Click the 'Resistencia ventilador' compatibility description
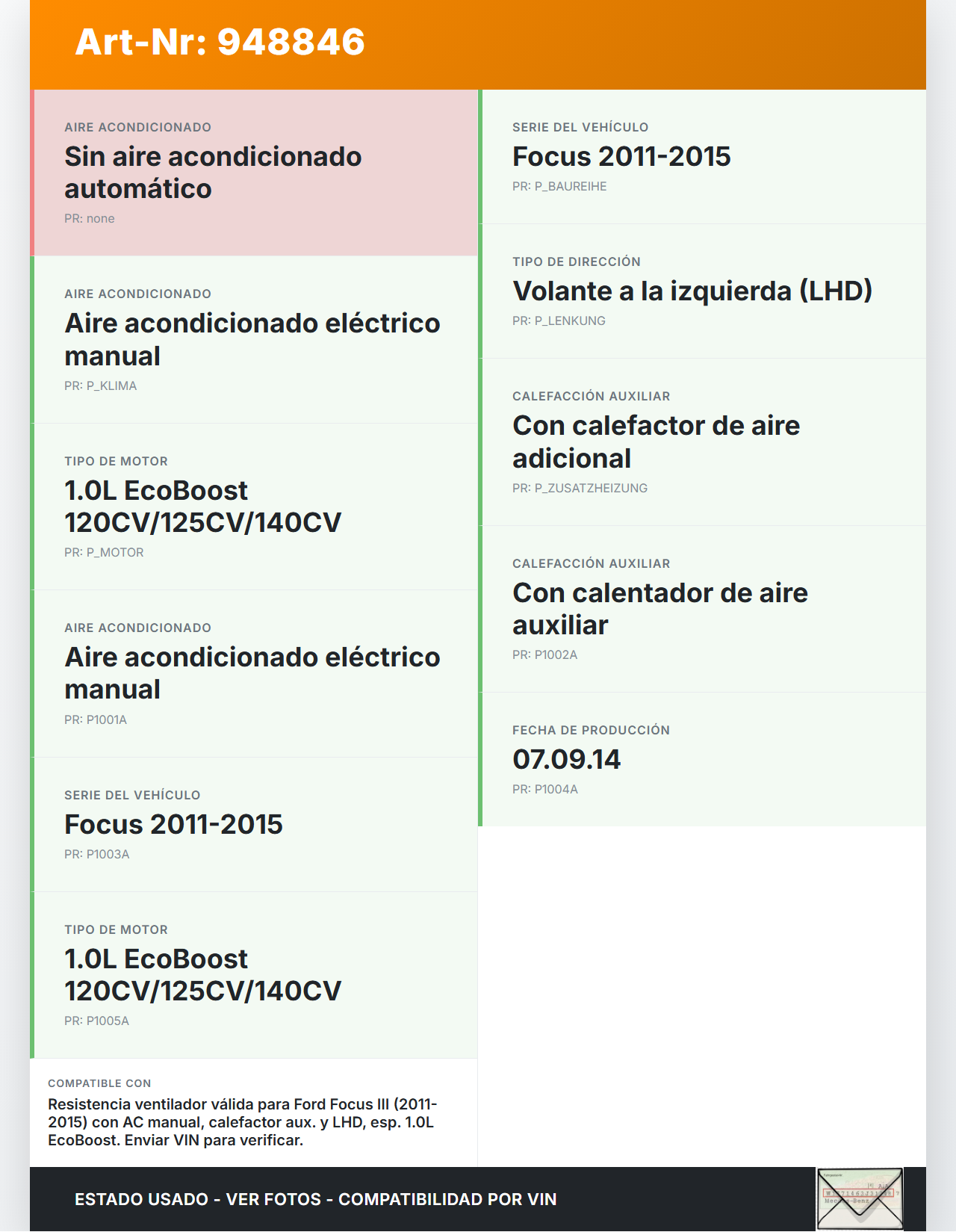Image resolution: width=956 pixels, height=1232 pixels. click(242, 1122)
